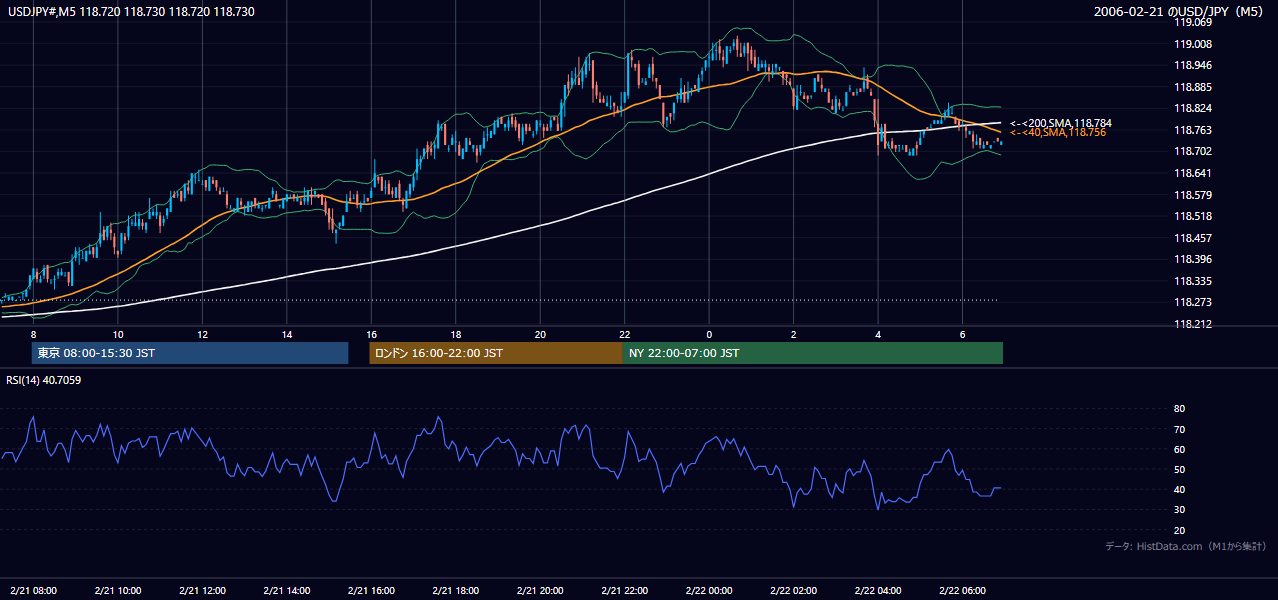Click the 2/22 04:00 time label
This screenshot has width=1278, height=600.
coord(878,590)
